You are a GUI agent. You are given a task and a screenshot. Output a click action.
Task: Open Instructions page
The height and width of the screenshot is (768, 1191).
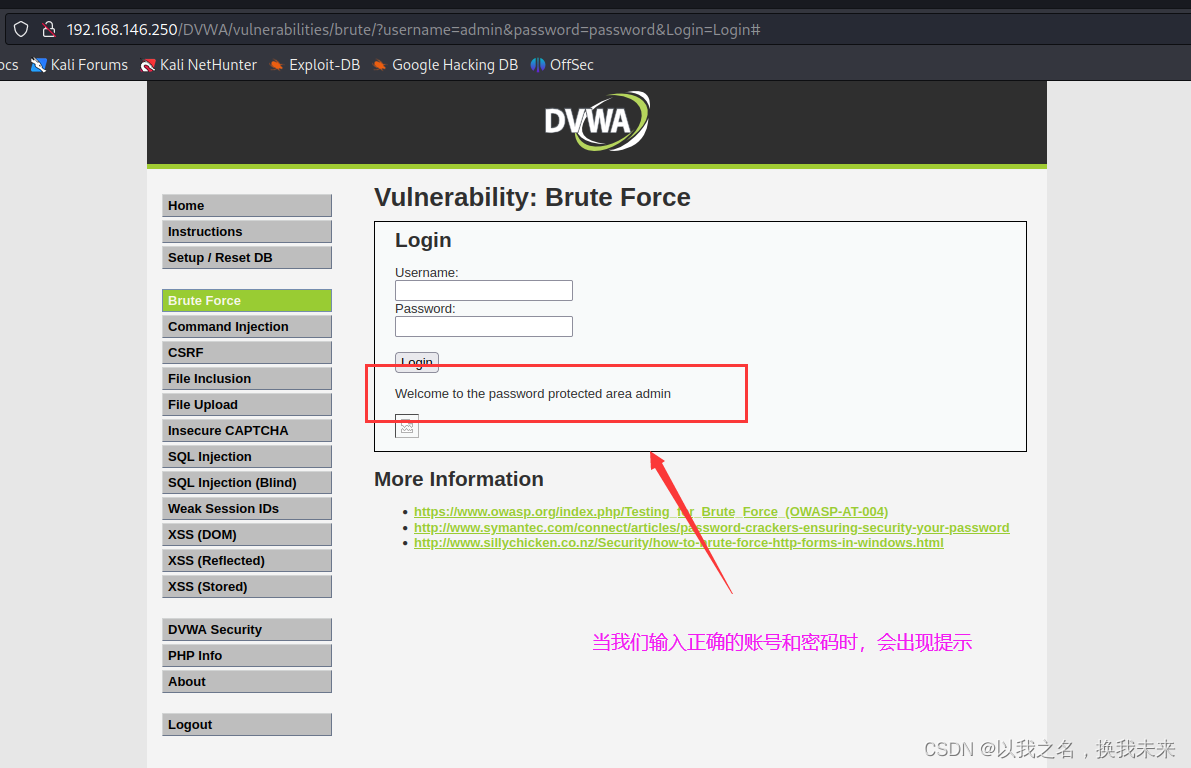(247, 232)
